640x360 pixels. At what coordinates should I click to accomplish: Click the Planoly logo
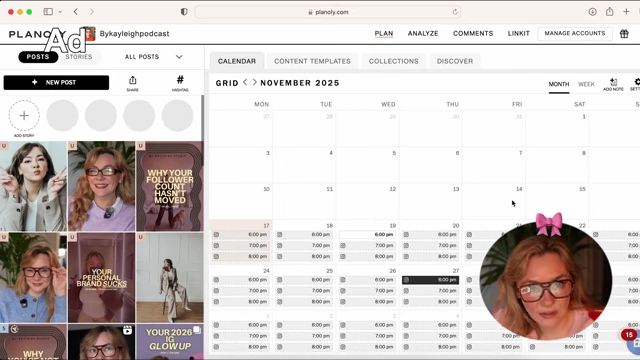coord(37,34)
